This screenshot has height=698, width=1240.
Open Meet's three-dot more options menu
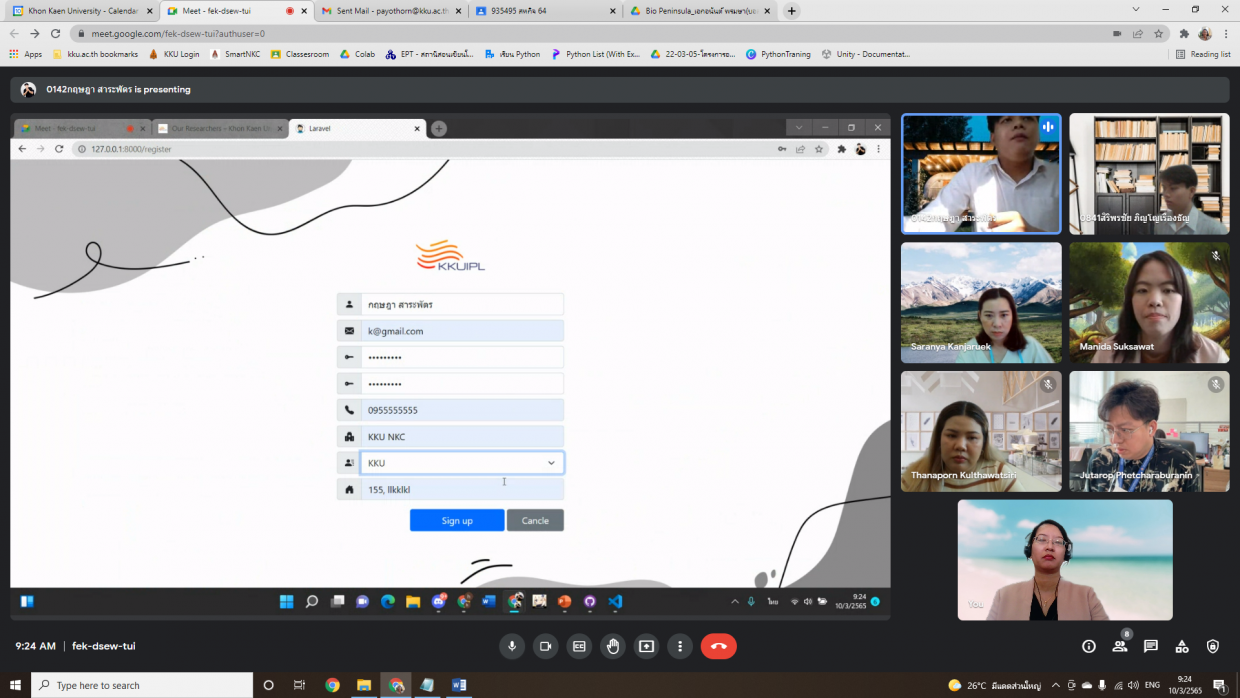[680, 646]
